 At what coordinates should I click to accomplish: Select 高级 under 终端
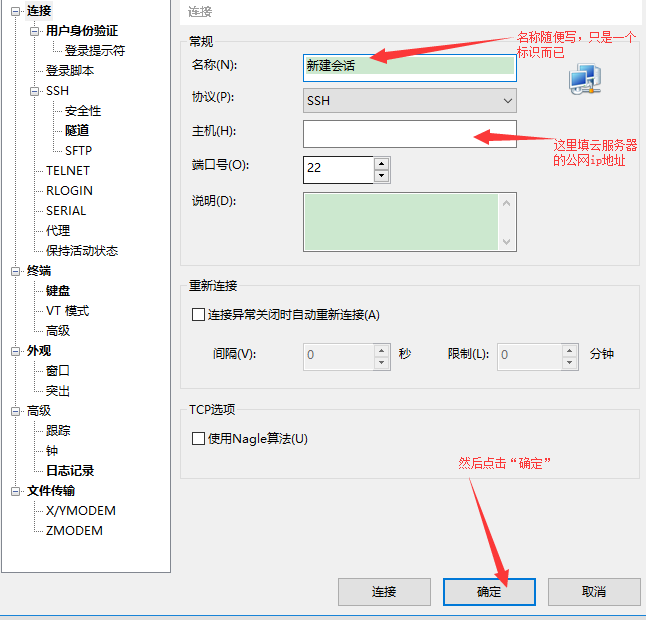[x=58, y=331]
